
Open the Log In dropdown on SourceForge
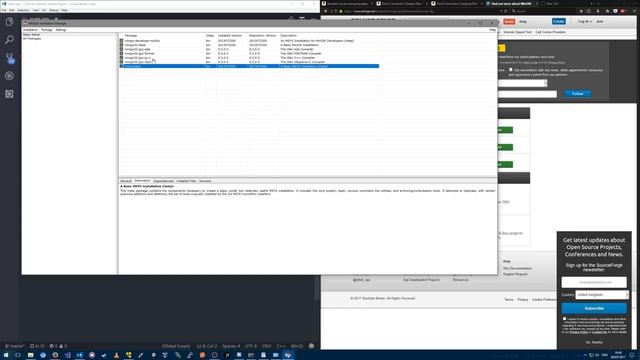[585, 22]
